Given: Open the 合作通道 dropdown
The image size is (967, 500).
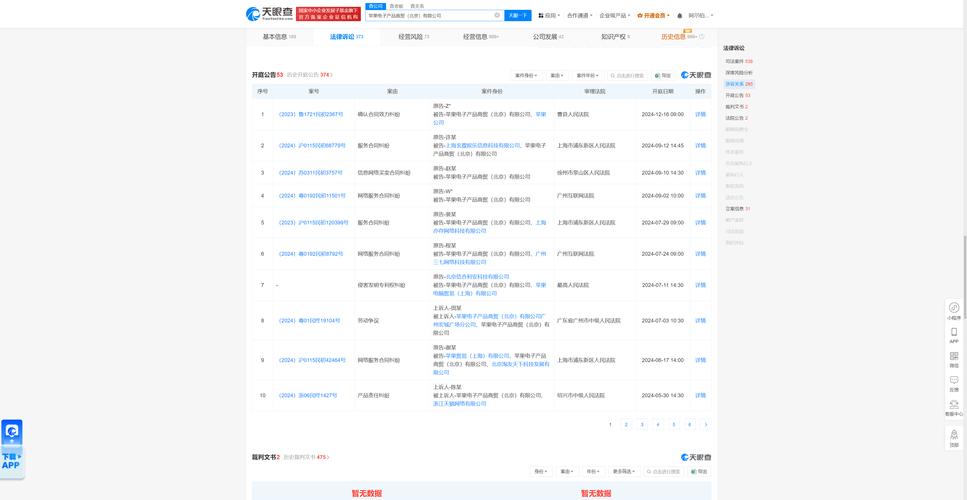Looking at the screenshot, I should point(580,15).
